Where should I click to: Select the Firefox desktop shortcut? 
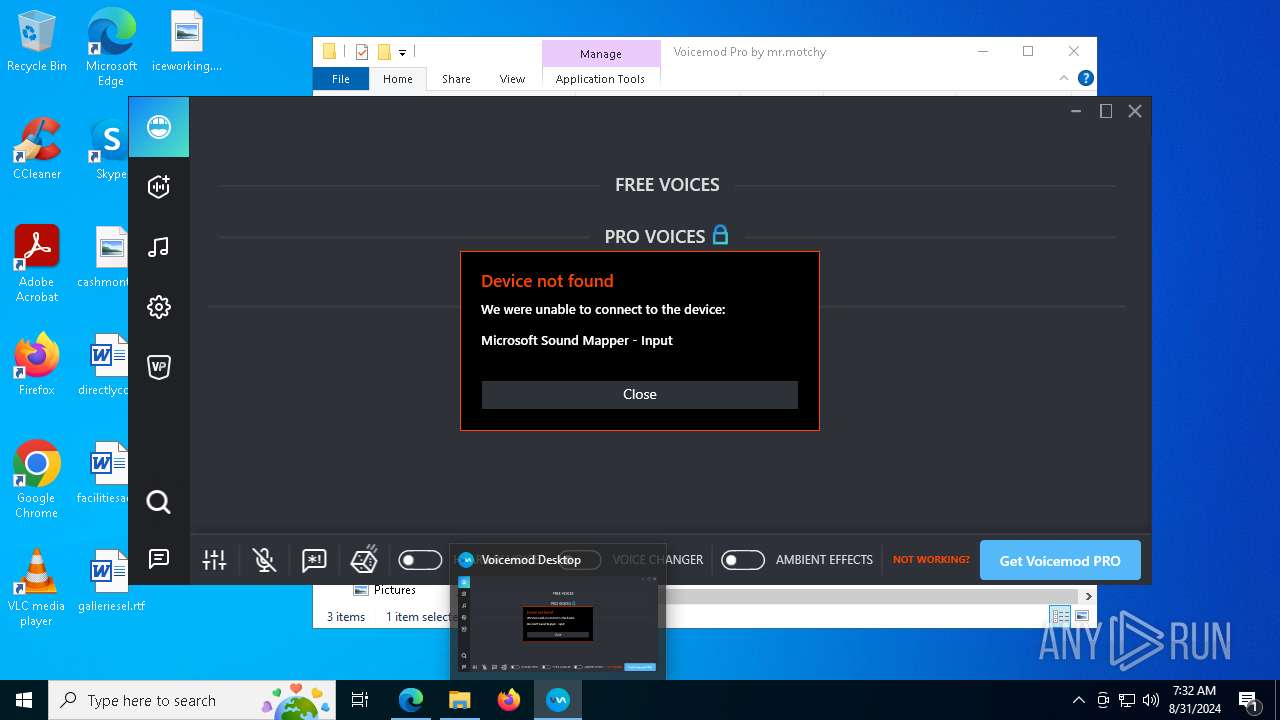[x=37, y=364]
